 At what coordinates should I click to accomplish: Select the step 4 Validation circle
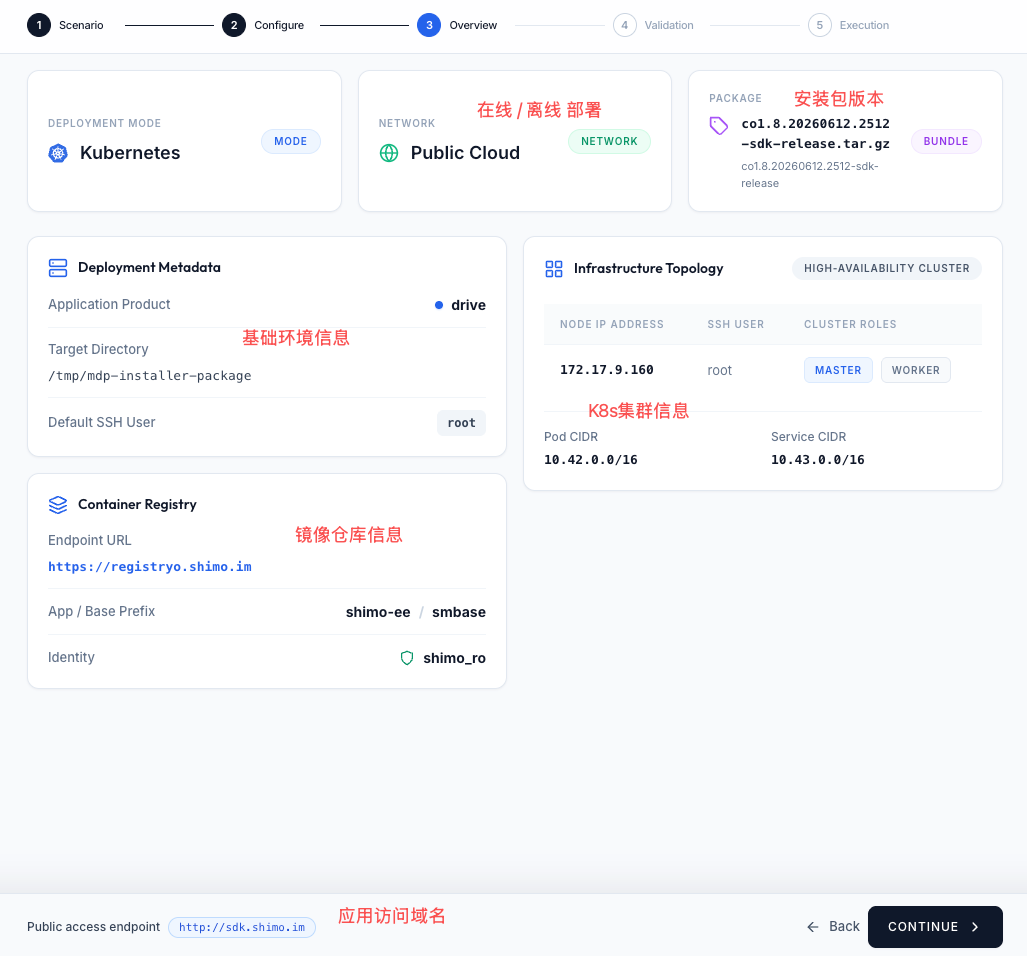pos(625,25)
